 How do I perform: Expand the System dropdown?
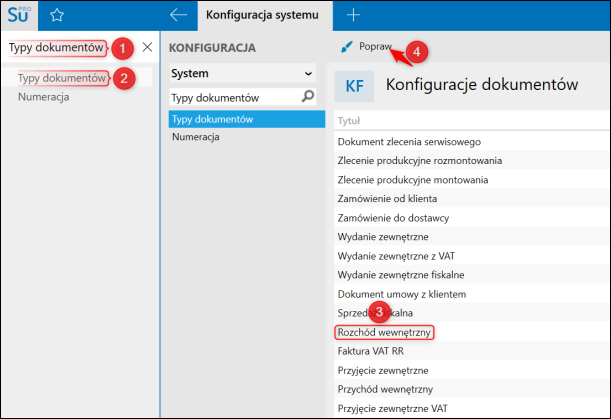tap(307, 73)
